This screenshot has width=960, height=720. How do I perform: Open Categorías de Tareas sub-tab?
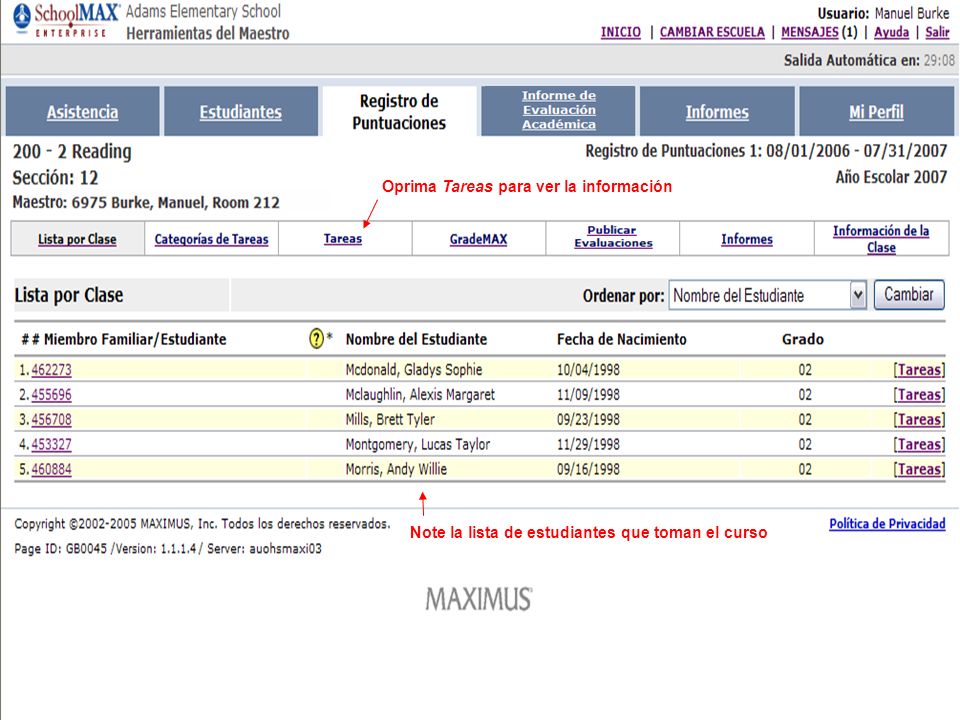(x=211, y=239)
